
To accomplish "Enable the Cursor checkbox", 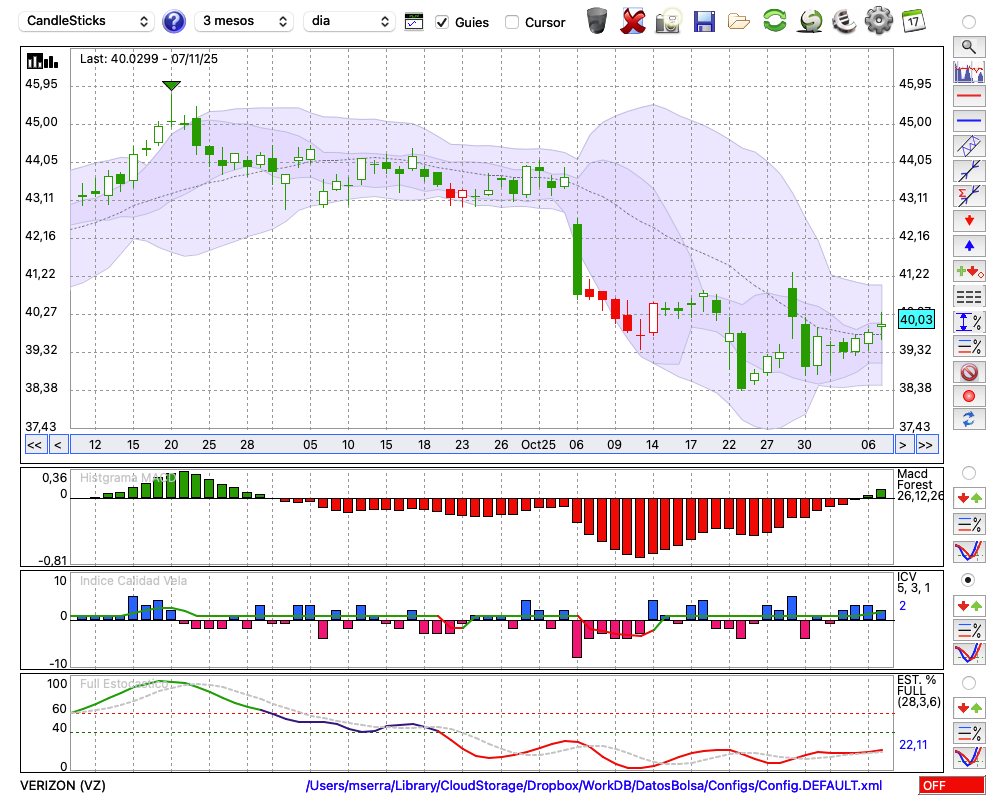I will pyautogui.click(x=512, y=22).
